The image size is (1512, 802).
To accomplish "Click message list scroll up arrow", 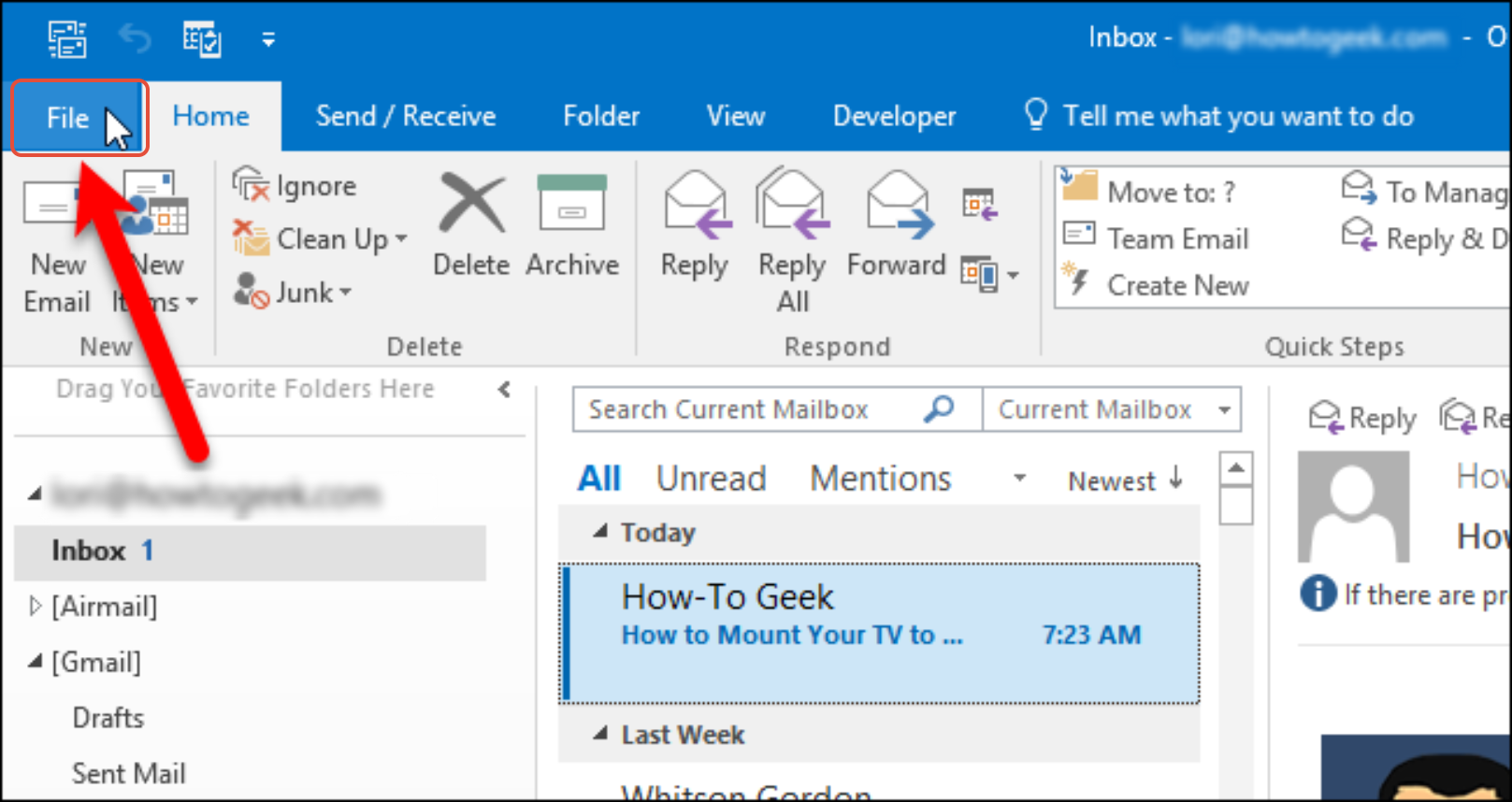I will (1236, 467).
